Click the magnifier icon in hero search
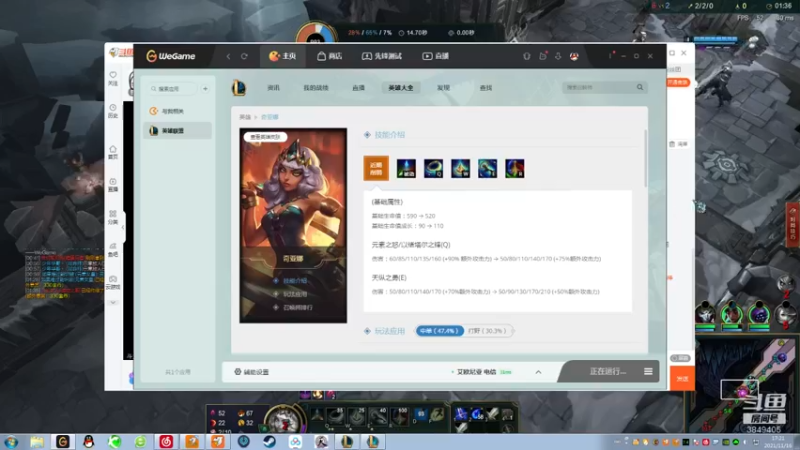800x450 pixels. click(x=640, y=87)
